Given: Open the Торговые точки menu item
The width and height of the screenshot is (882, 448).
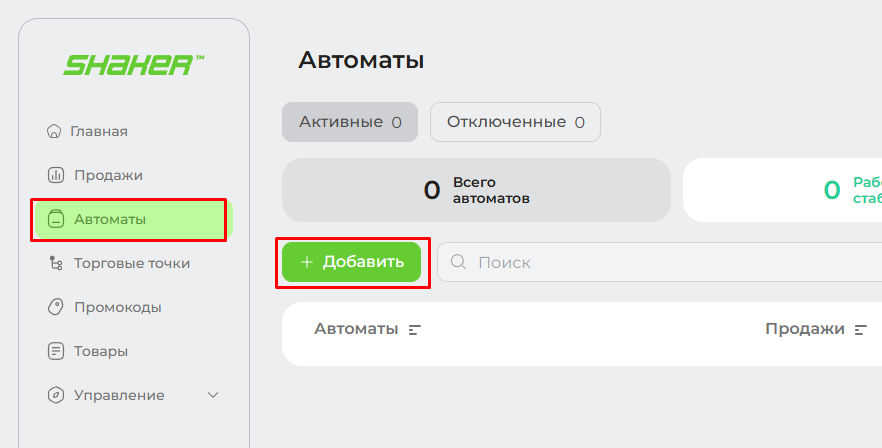Looking at the screenshot, I should (x=132, y=263).
